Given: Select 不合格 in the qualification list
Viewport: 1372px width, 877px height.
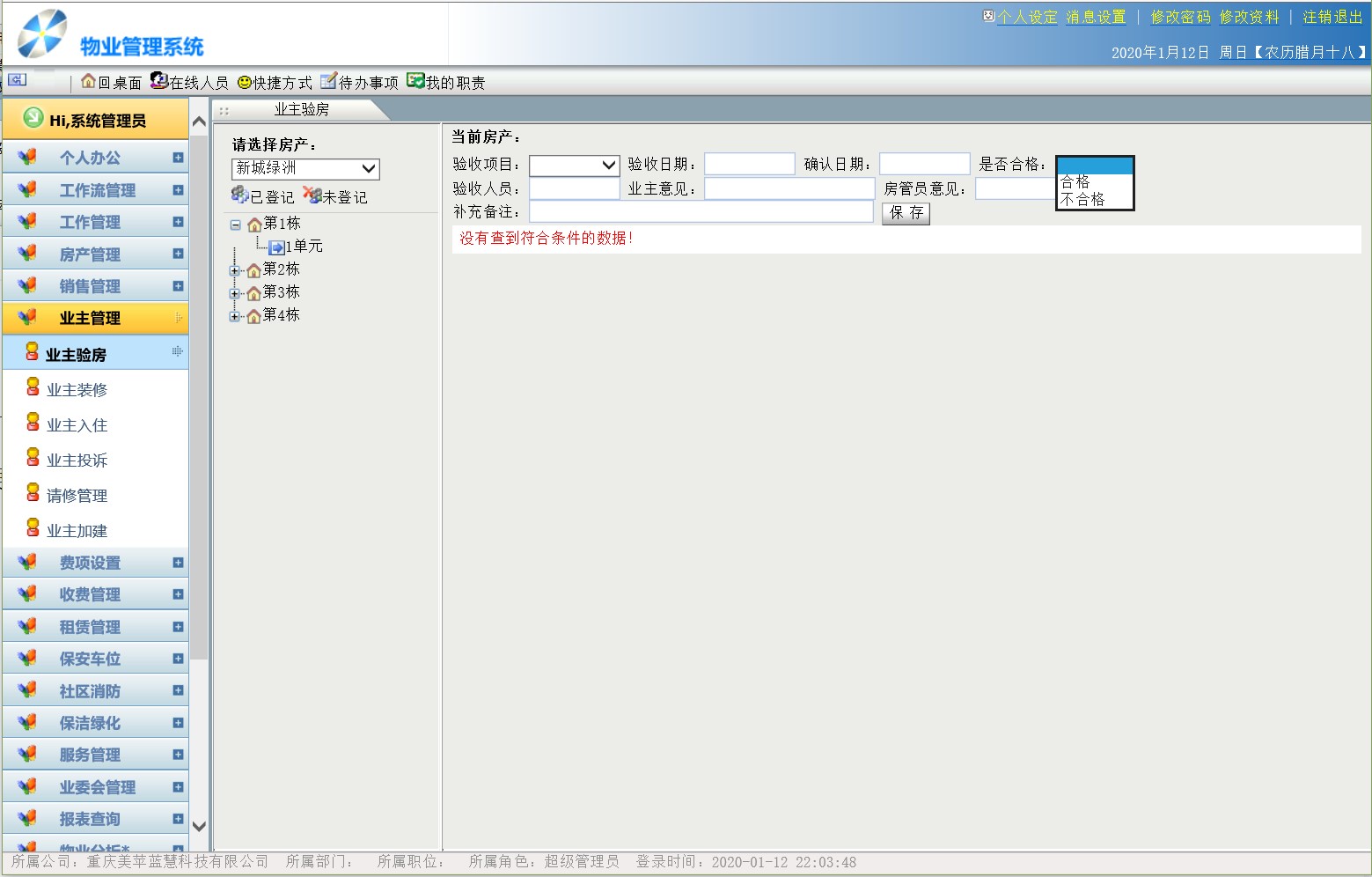Looking at the screenshot, I should coord(1082,200).
